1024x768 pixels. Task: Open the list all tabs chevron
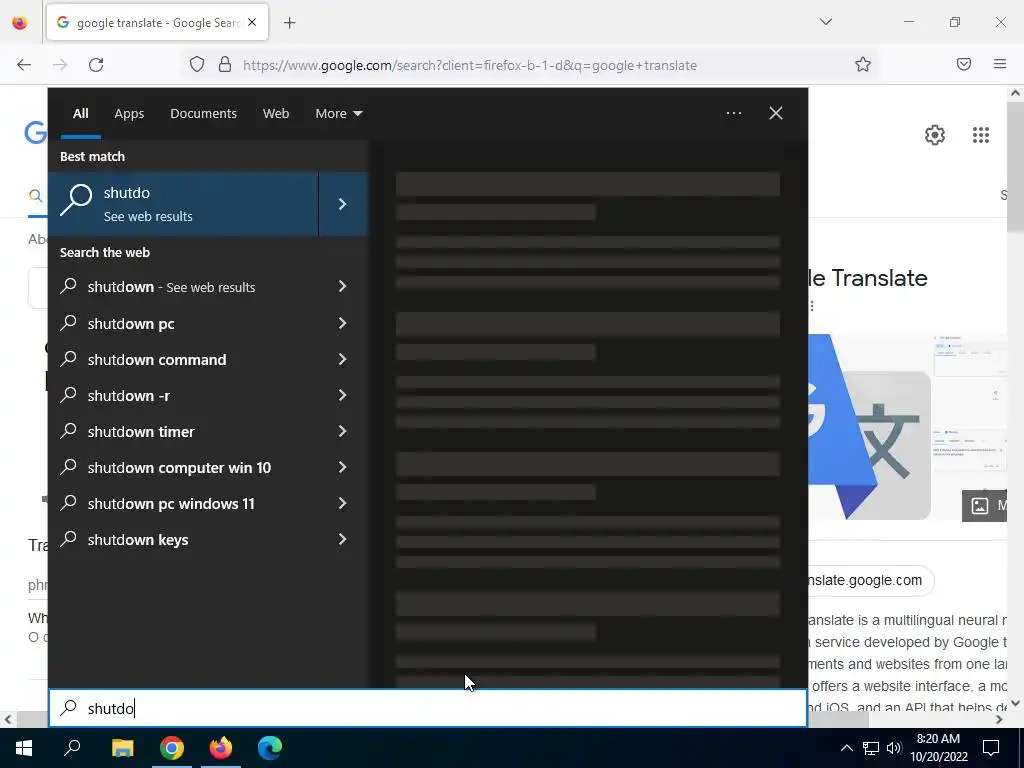[826, 22]
